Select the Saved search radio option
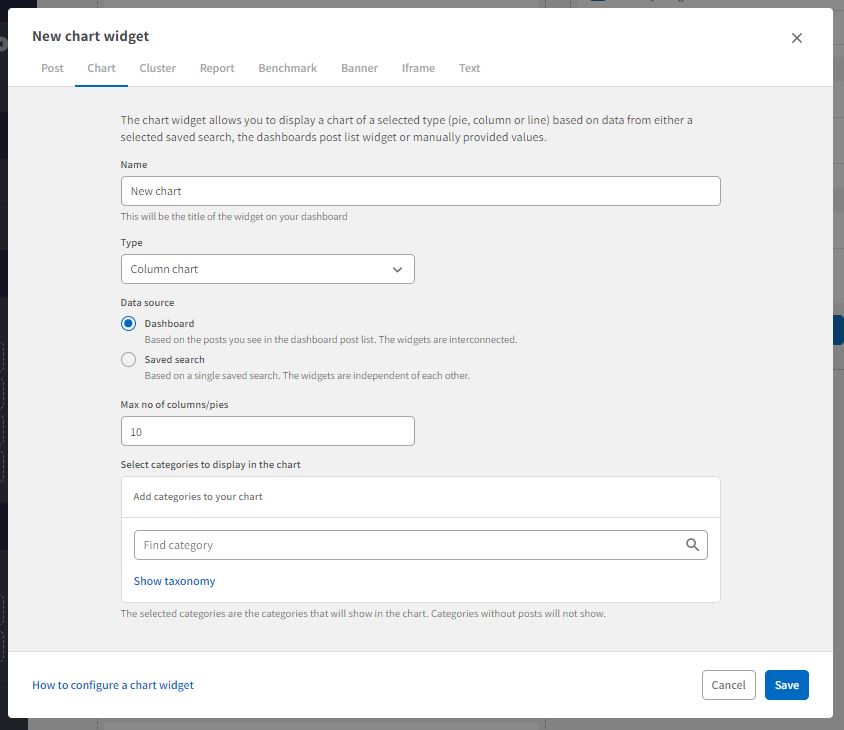The image size is (844, 730). pos(128,360)
